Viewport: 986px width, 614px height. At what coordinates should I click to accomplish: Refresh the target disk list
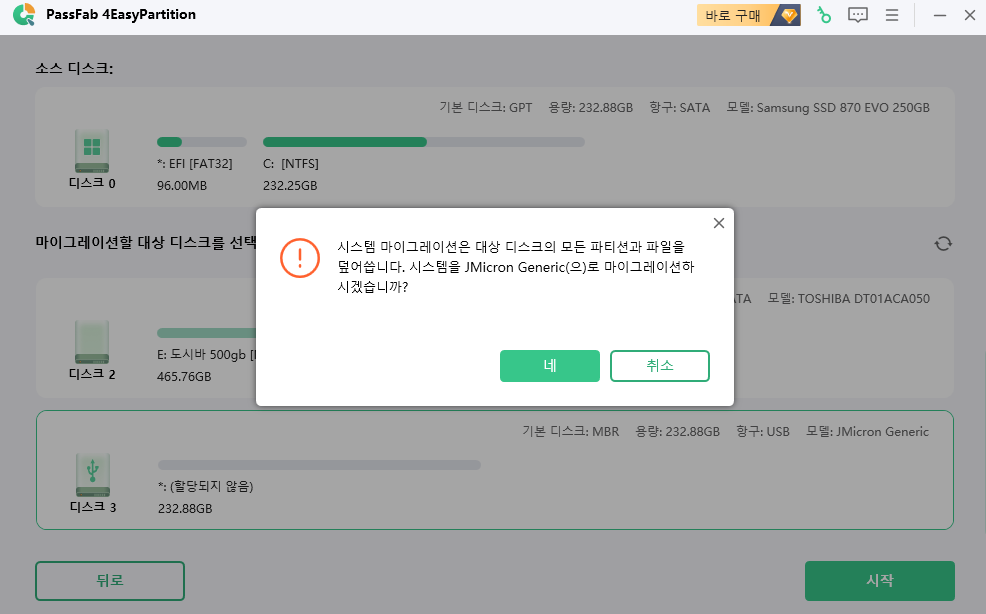[943, 243]
